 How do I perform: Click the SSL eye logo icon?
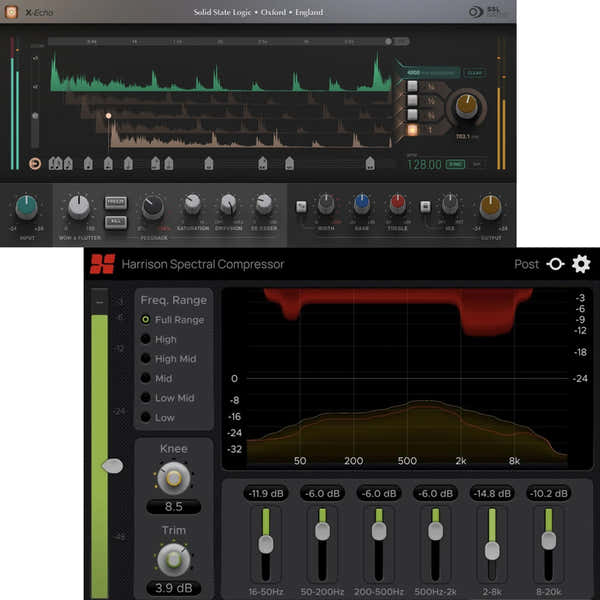(x=476, y=12)
